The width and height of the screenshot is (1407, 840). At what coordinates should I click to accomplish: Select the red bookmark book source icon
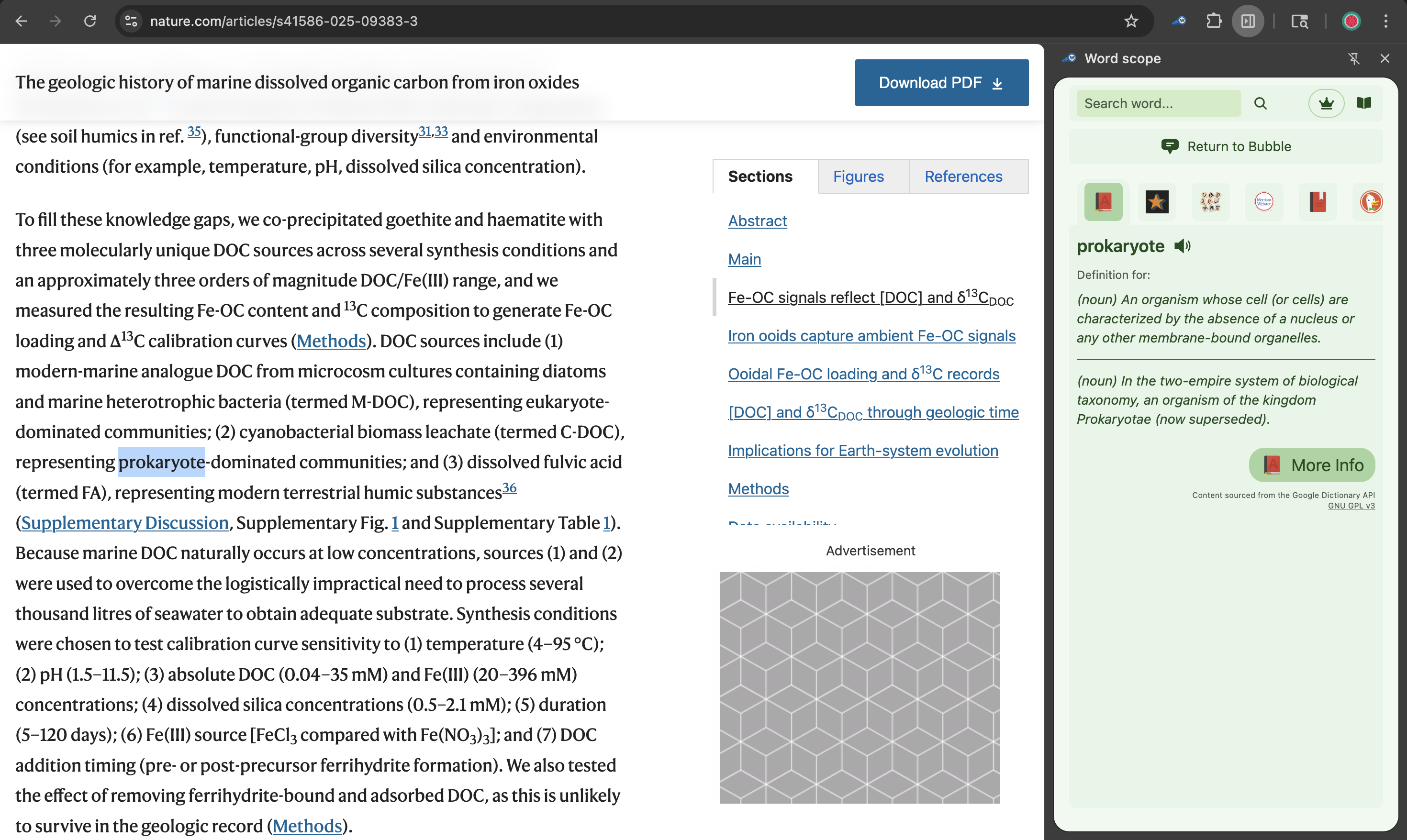click(x=1318, y=201)
